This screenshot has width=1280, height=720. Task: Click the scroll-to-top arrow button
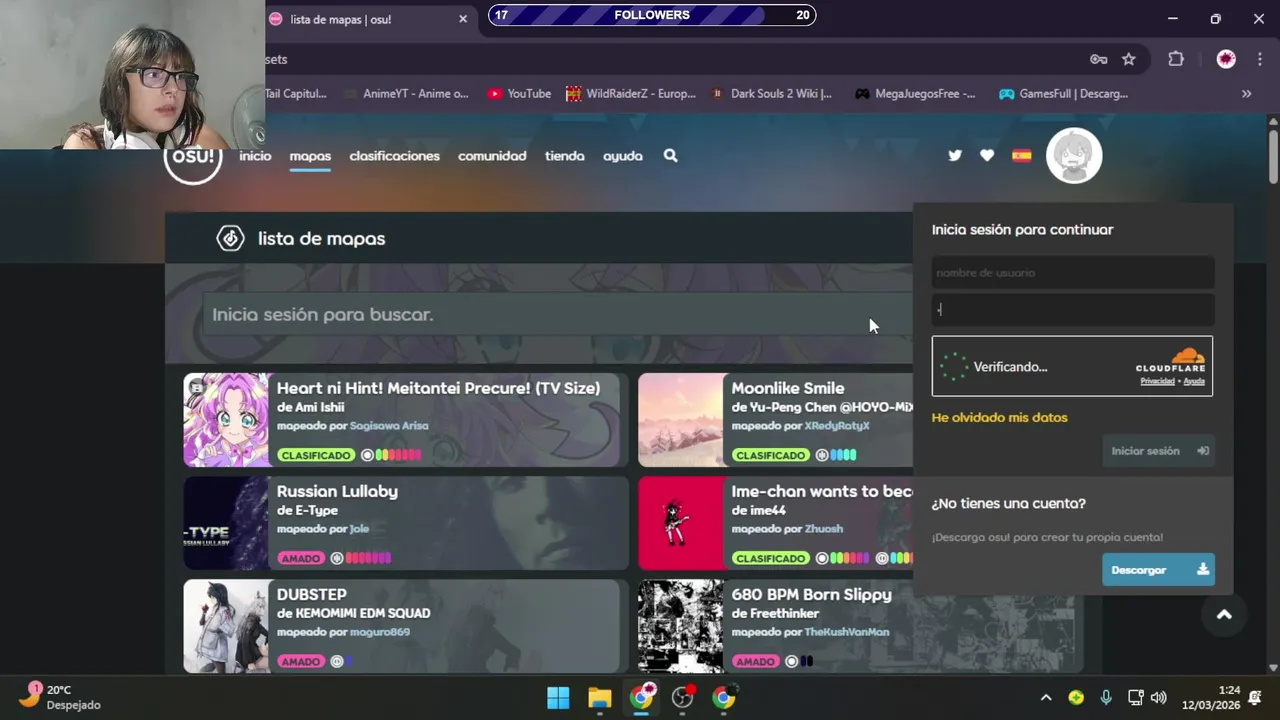(x=1224, y=615)
